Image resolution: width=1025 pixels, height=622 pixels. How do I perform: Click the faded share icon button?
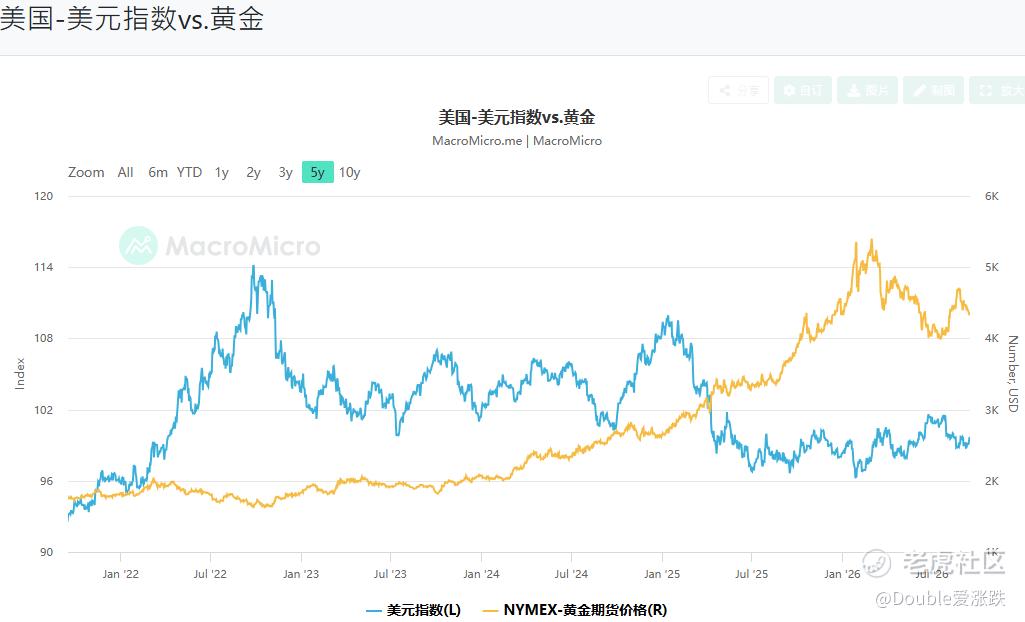pos(738,90)
